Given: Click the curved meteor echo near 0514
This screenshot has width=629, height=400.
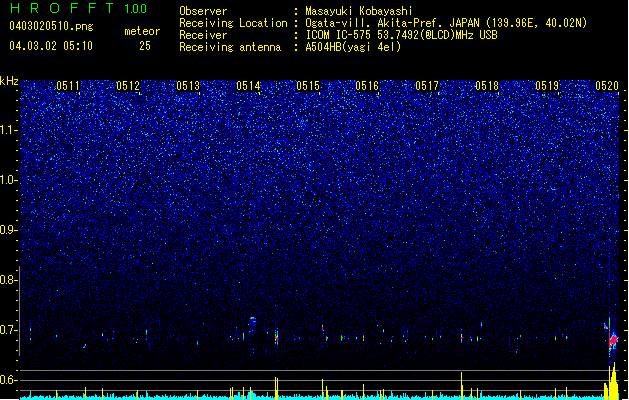Looking at the screenshot, I should [x=252, y=323].
